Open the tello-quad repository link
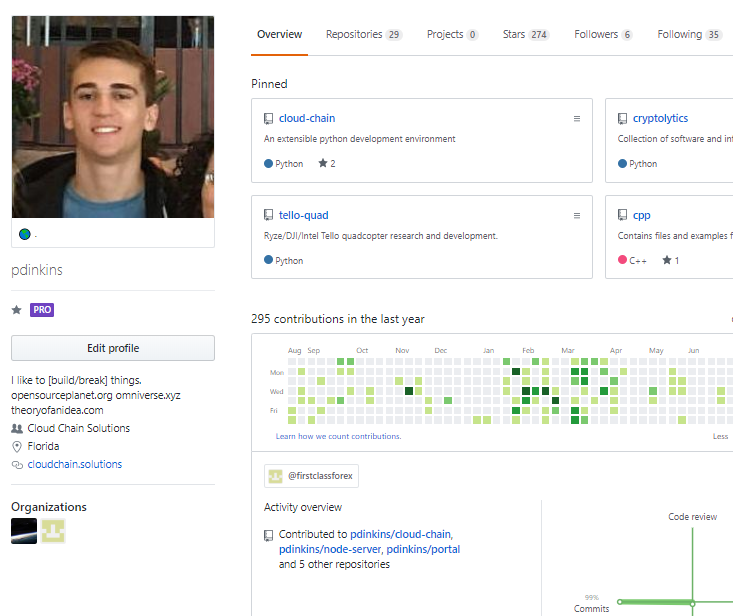The image size is (733, 616). pos(304,216)
